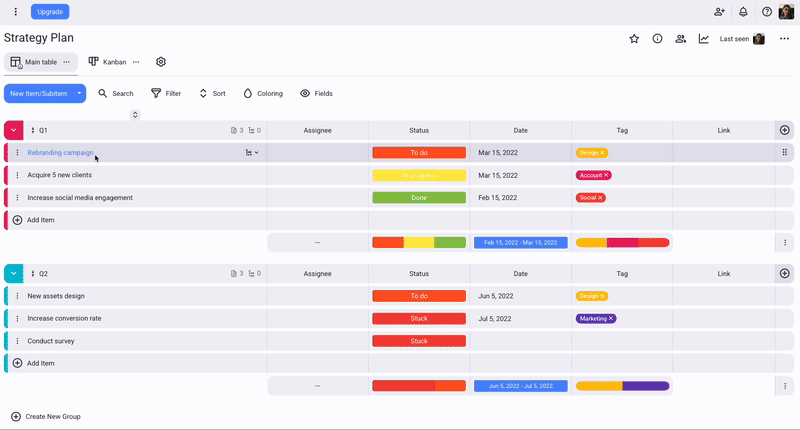
Task: Open the help question mark icon
Action: click(x=767, y=12)
